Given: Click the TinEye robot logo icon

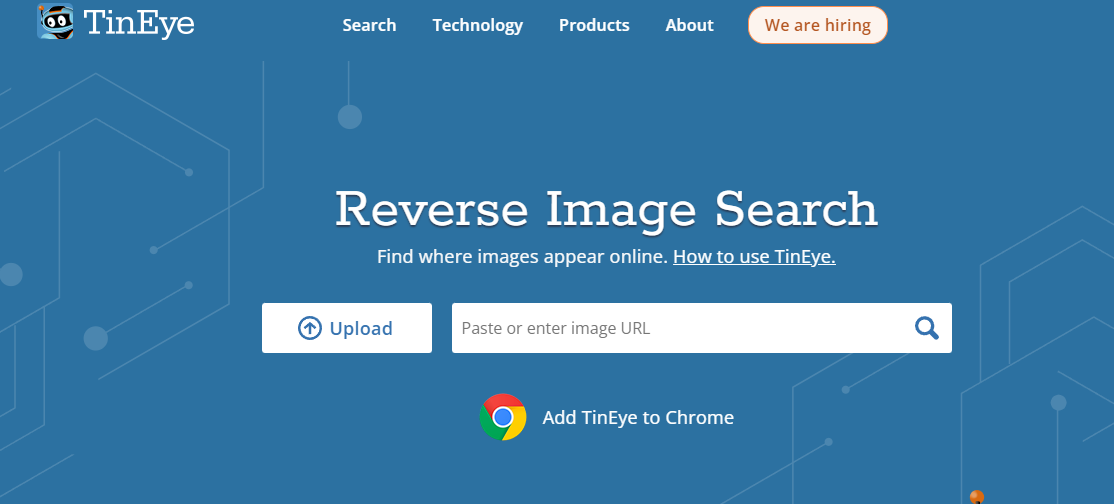Looking at the screenshot, I should [55, 21].
